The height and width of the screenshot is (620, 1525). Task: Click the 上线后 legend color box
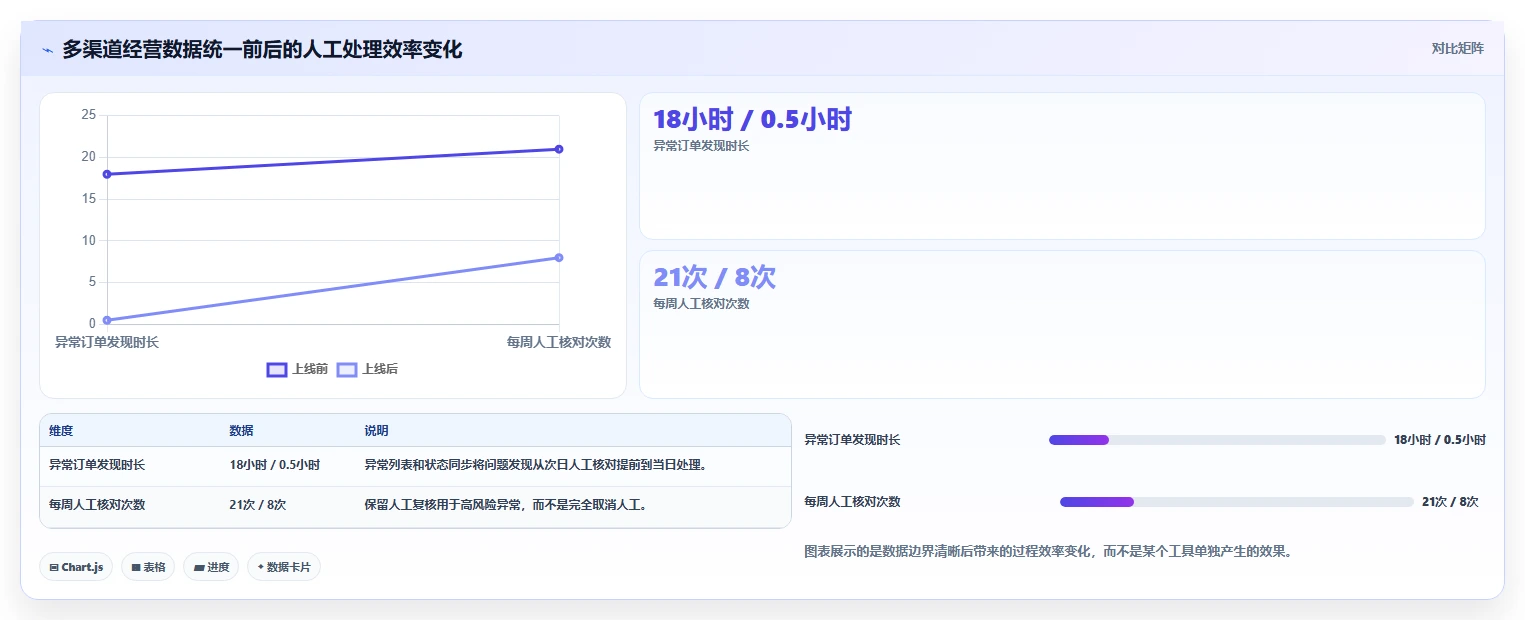[x=346, y=370]
